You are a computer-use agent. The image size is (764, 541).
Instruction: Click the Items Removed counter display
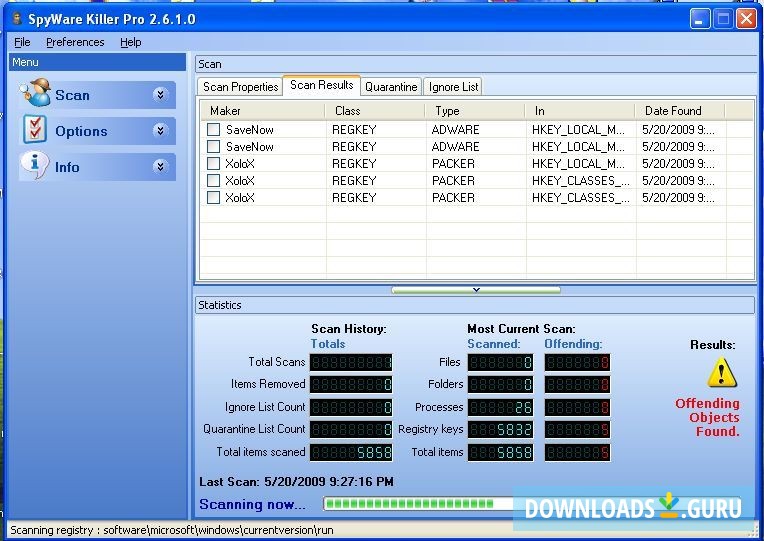[x=351, y=385]
